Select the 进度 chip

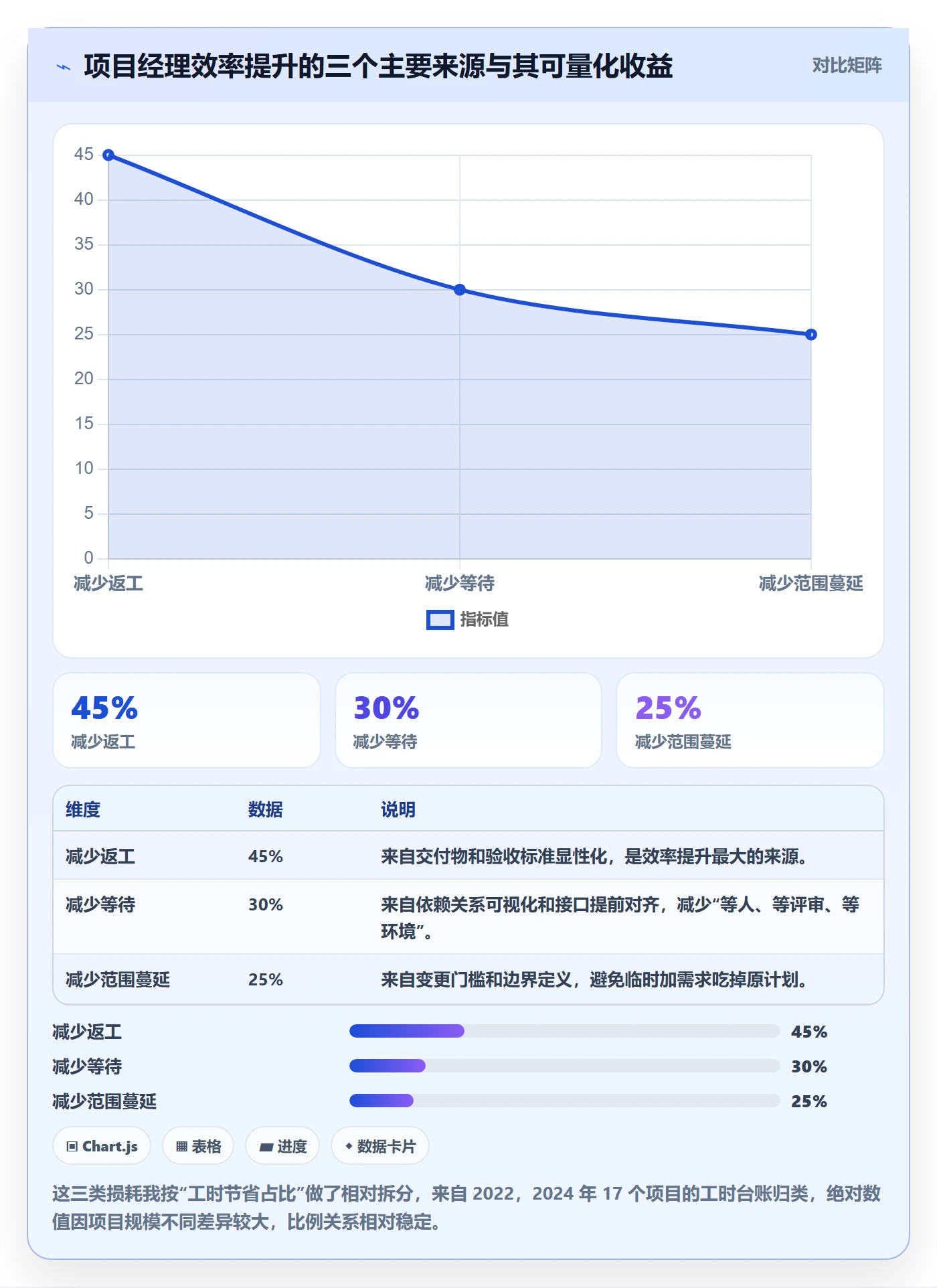[282, 1146]
